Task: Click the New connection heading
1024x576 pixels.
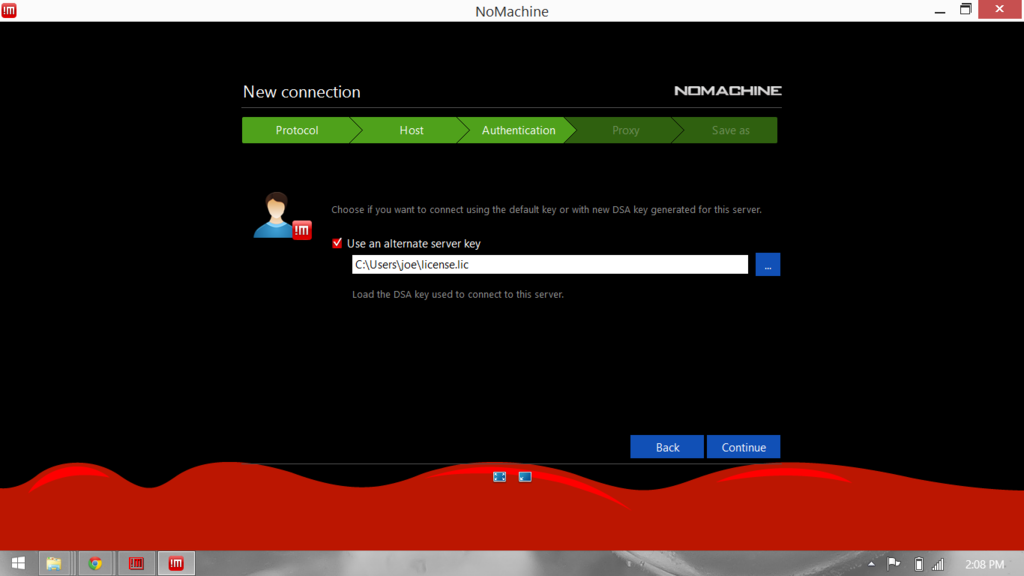Action: point(302,91)
